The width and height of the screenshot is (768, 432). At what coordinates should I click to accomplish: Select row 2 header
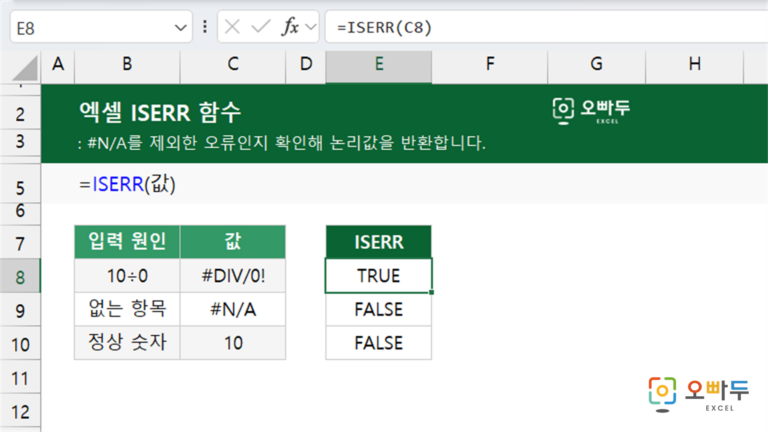[x=20, y=114]
